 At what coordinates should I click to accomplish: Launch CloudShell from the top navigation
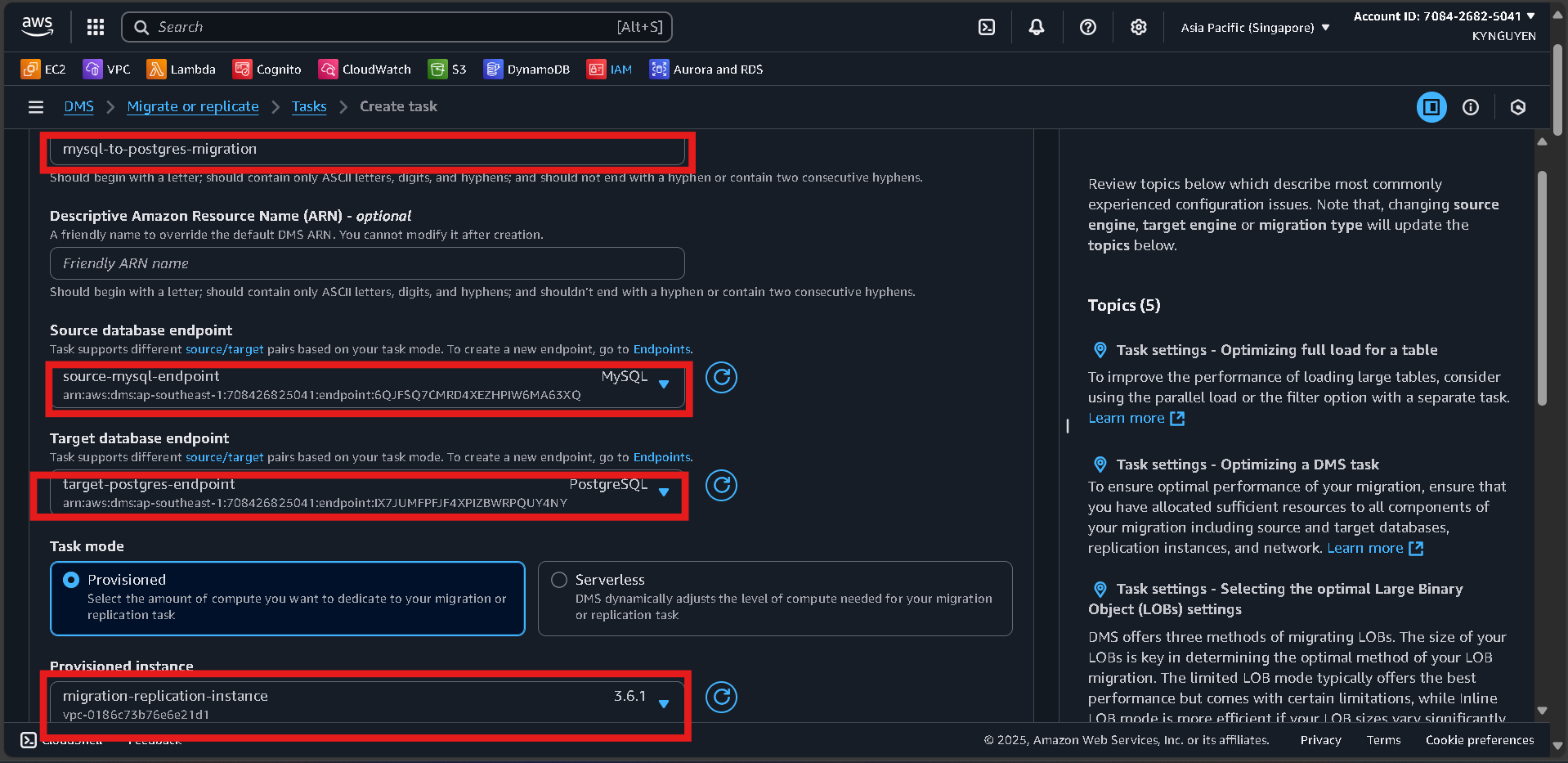pos(985,26)
